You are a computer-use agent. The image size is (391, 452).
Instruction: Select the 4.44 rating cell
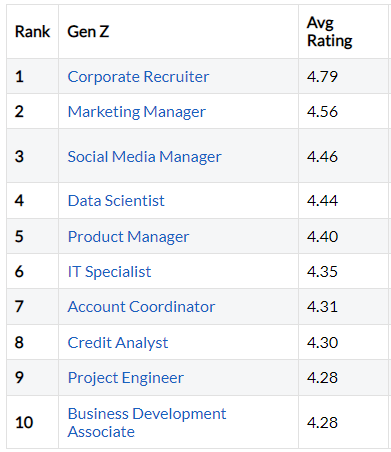point(345,201)
